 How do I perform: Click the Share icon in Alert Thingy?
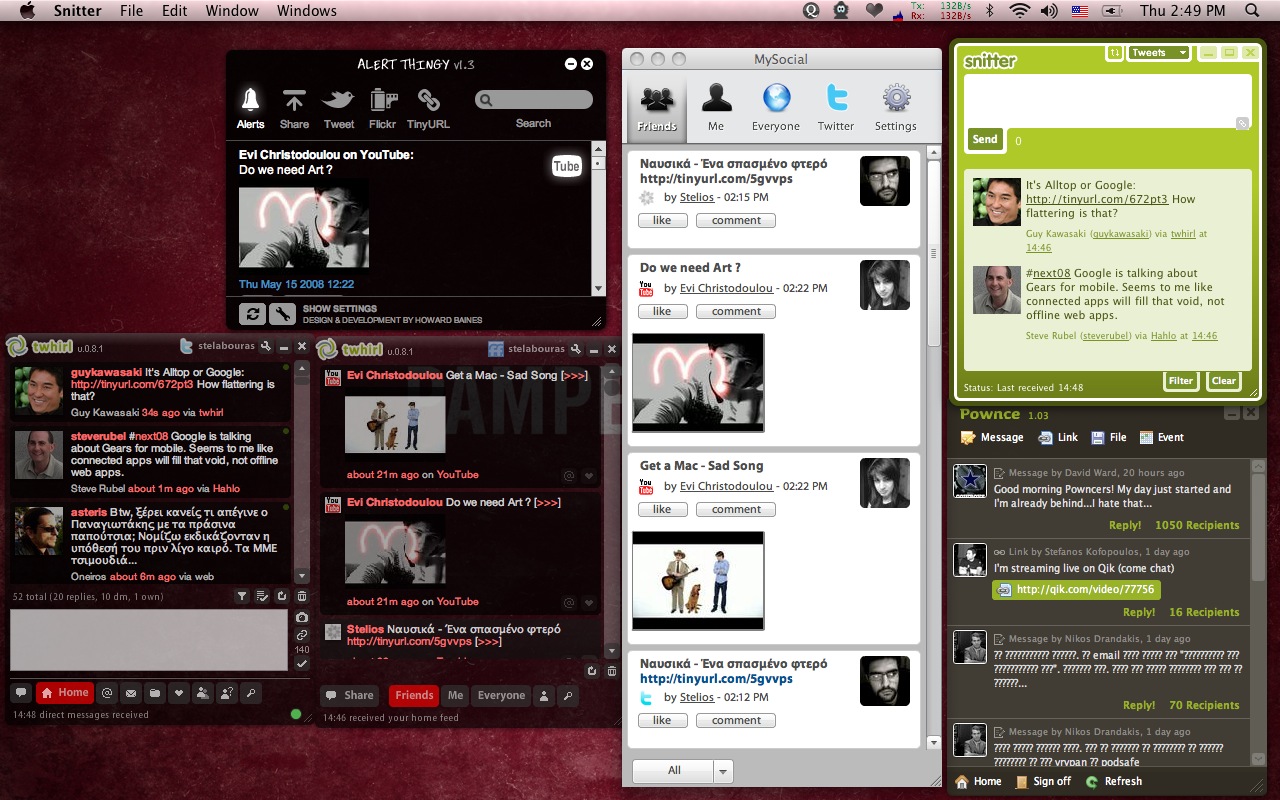294,108
